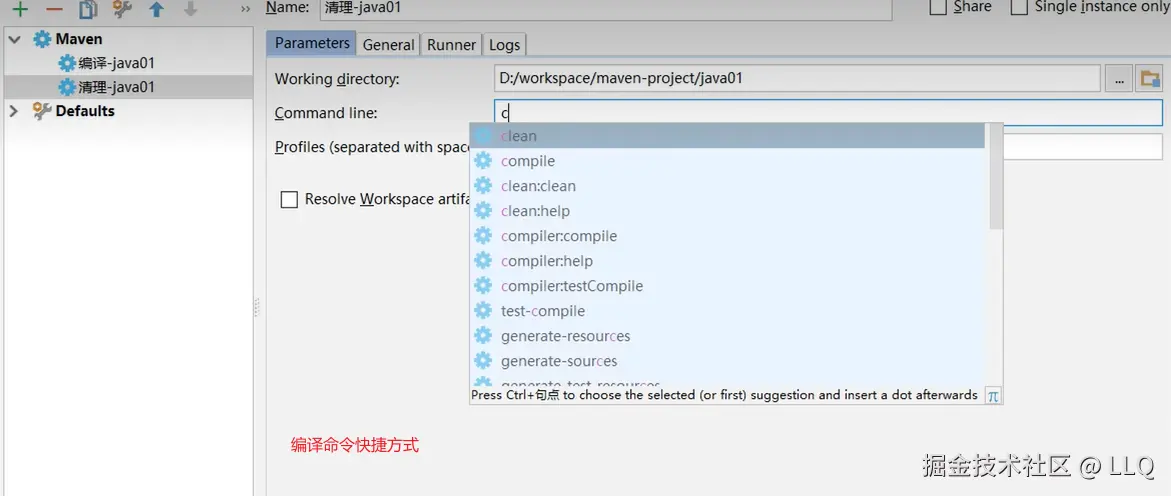This screenshot has width=1171, height=496.
Task: Click the gear icon next to compile
Action: coord(483,161)
